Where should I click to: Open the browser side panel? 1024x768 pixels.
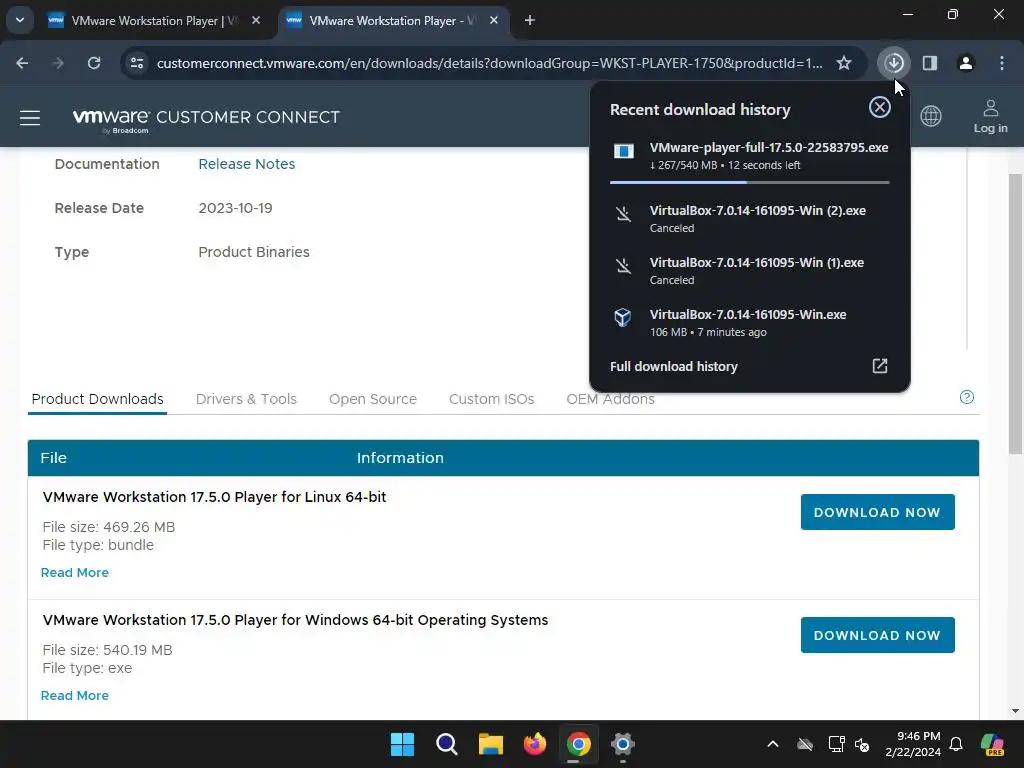[x=930, y=63]
